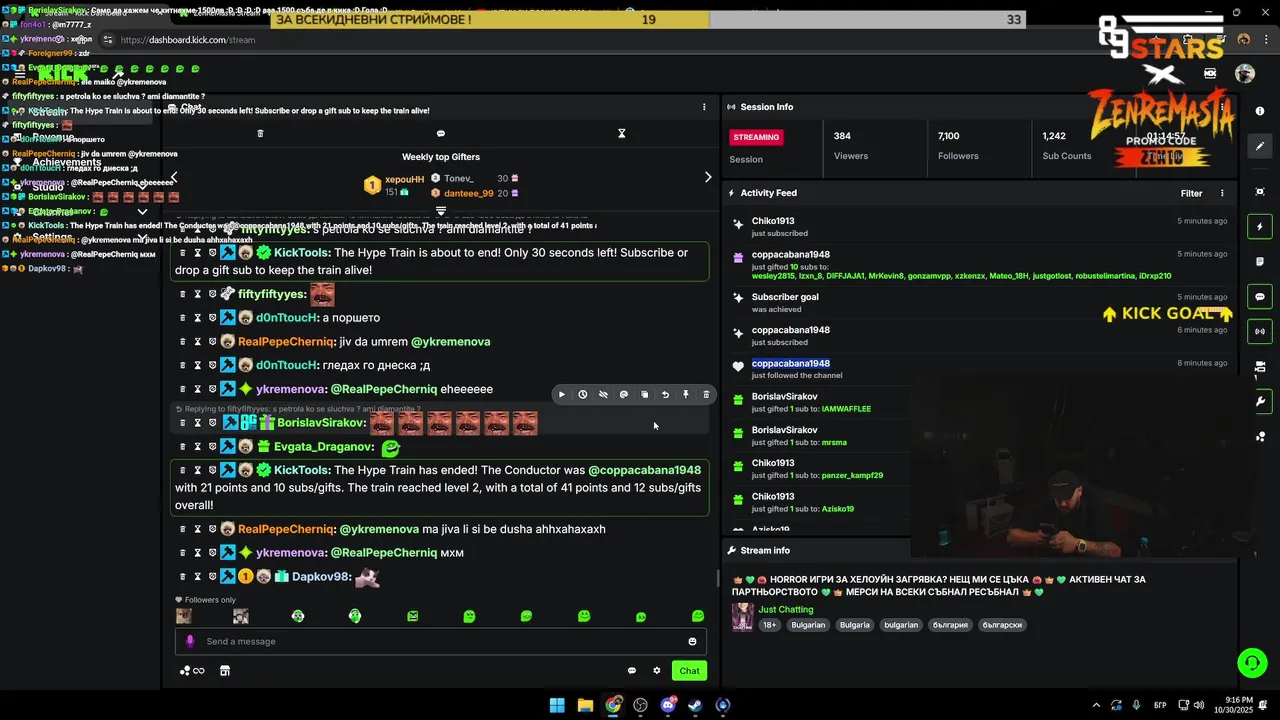
Task: Click the chat bubble icon beside the gear
Action: (x=632, y=671)
